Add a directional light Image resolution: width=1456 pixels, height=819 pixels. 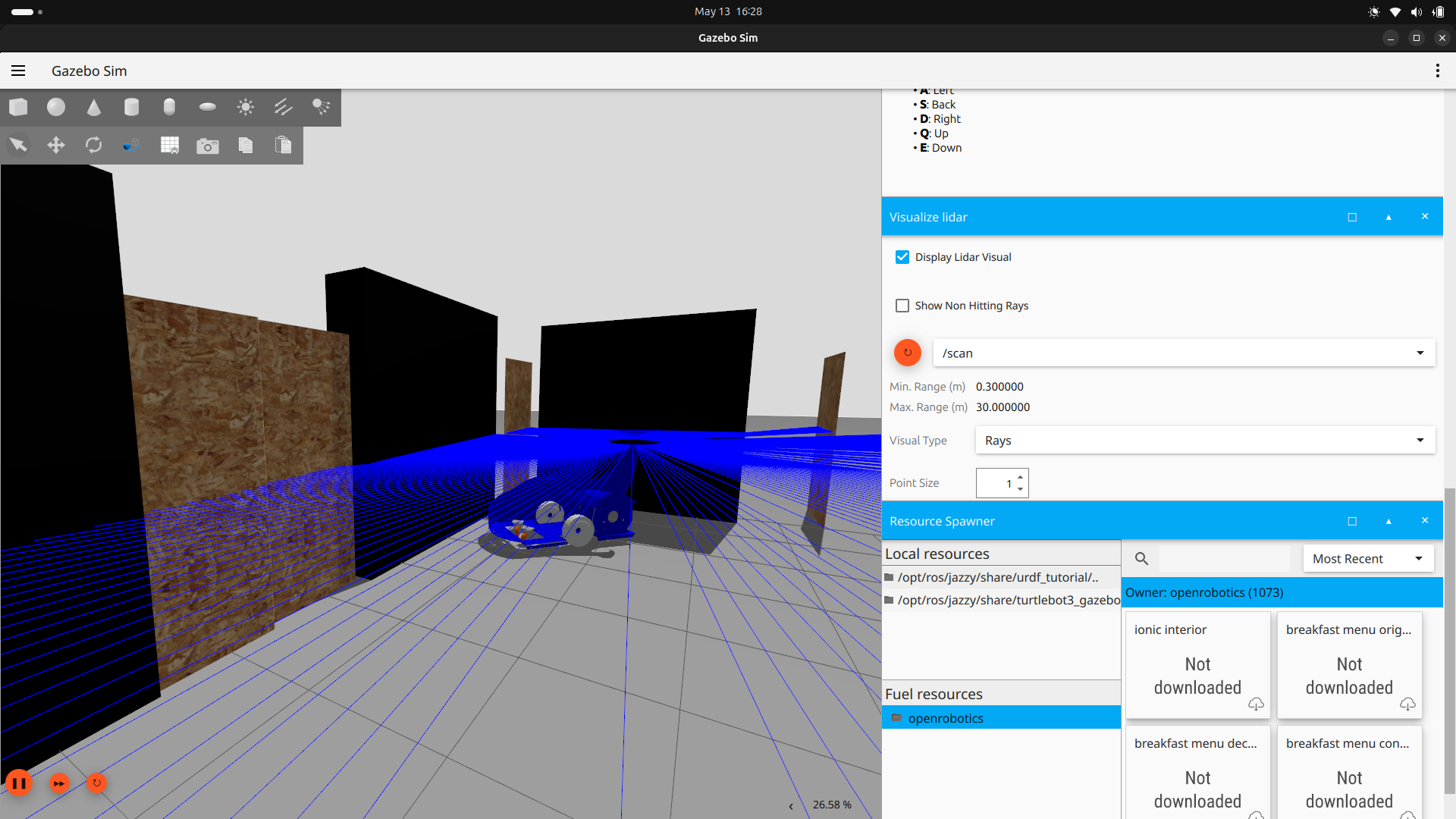[x=283, y=107]
